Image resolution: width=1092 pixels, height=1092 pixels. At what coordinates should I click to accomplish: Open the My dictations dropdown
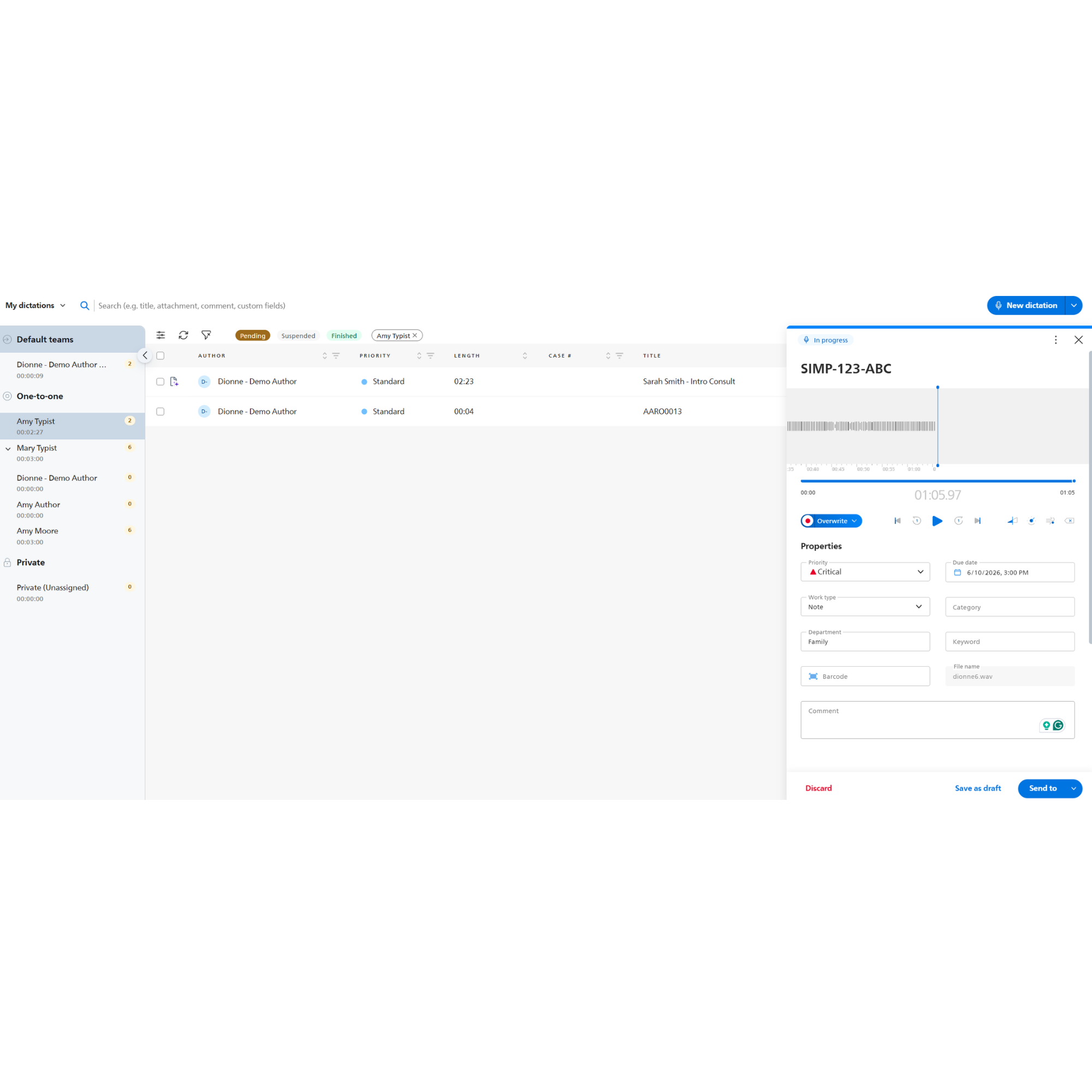(x=35, y=305)
